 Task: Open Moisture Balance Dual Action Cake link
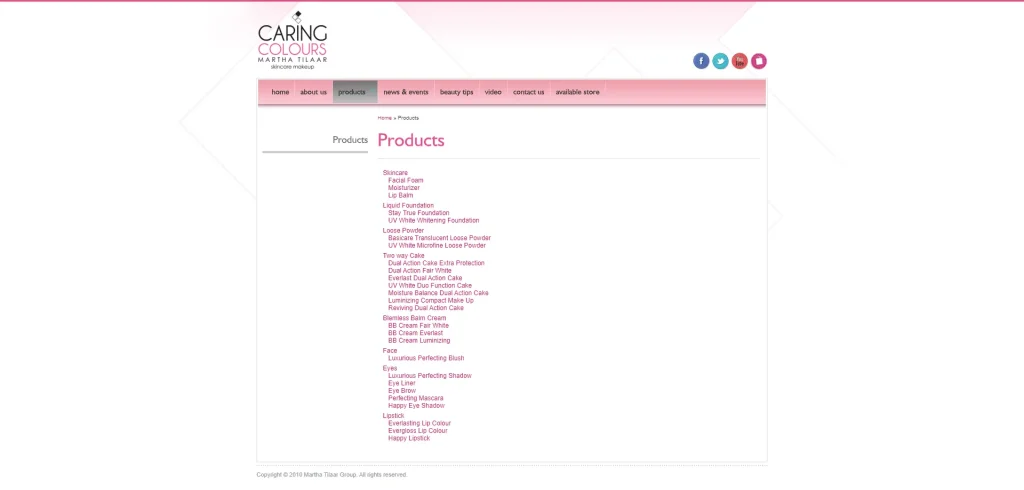click(x=438, y=293)
